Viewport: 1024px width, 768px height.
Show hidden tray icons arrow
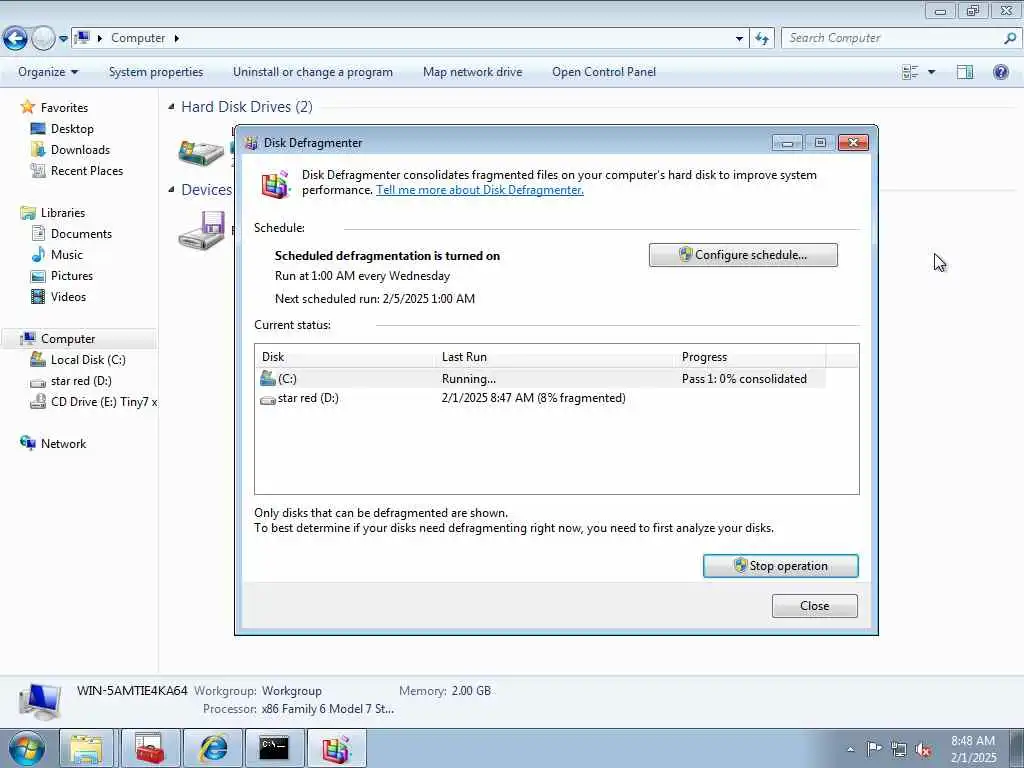[850, 749]
